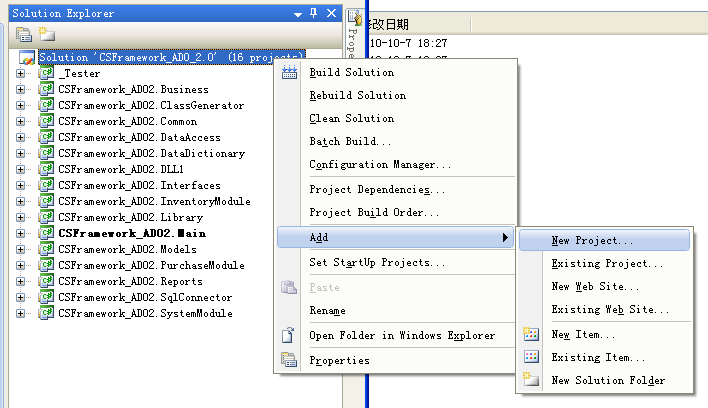Image resolution: width=708 pixels, height=408 pixels.
Task: Select the CSFramework_ADO2.DataAccess project
Action: pos(139,137)
